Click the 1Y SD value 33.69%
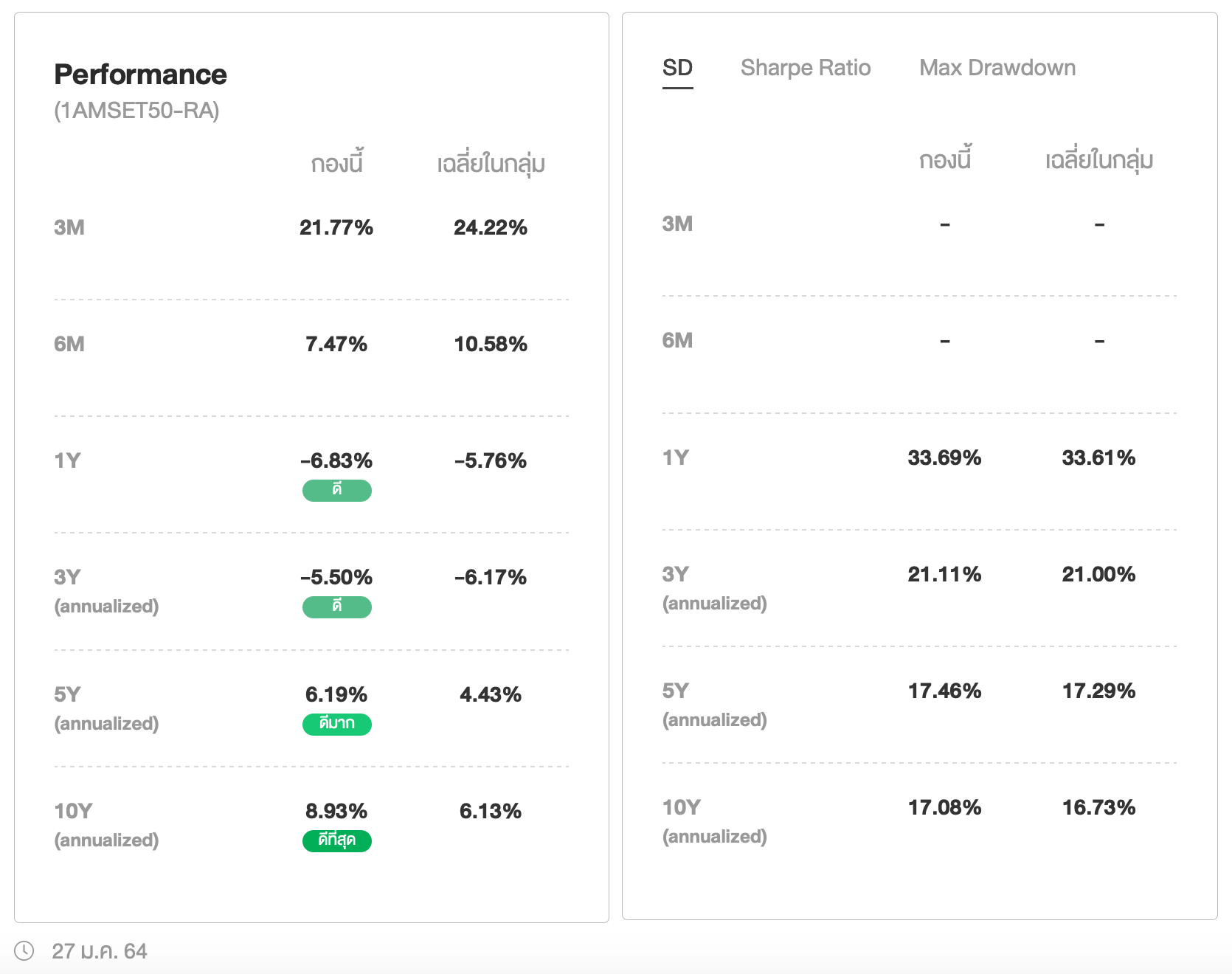The width and height of the screenshot is (1232, 974). 944,457
